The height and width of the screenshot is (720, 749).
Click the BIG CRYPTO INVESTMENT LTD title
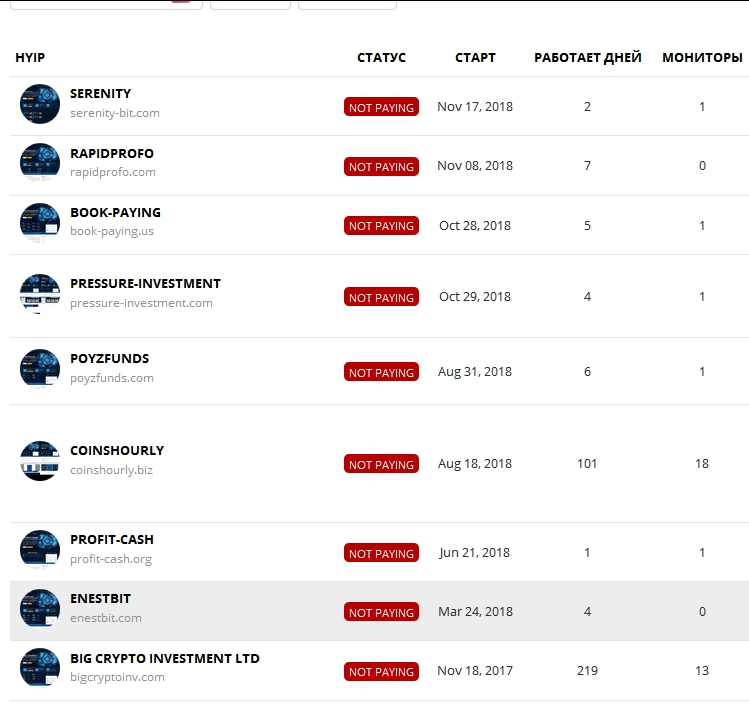(x=165, y=659)
